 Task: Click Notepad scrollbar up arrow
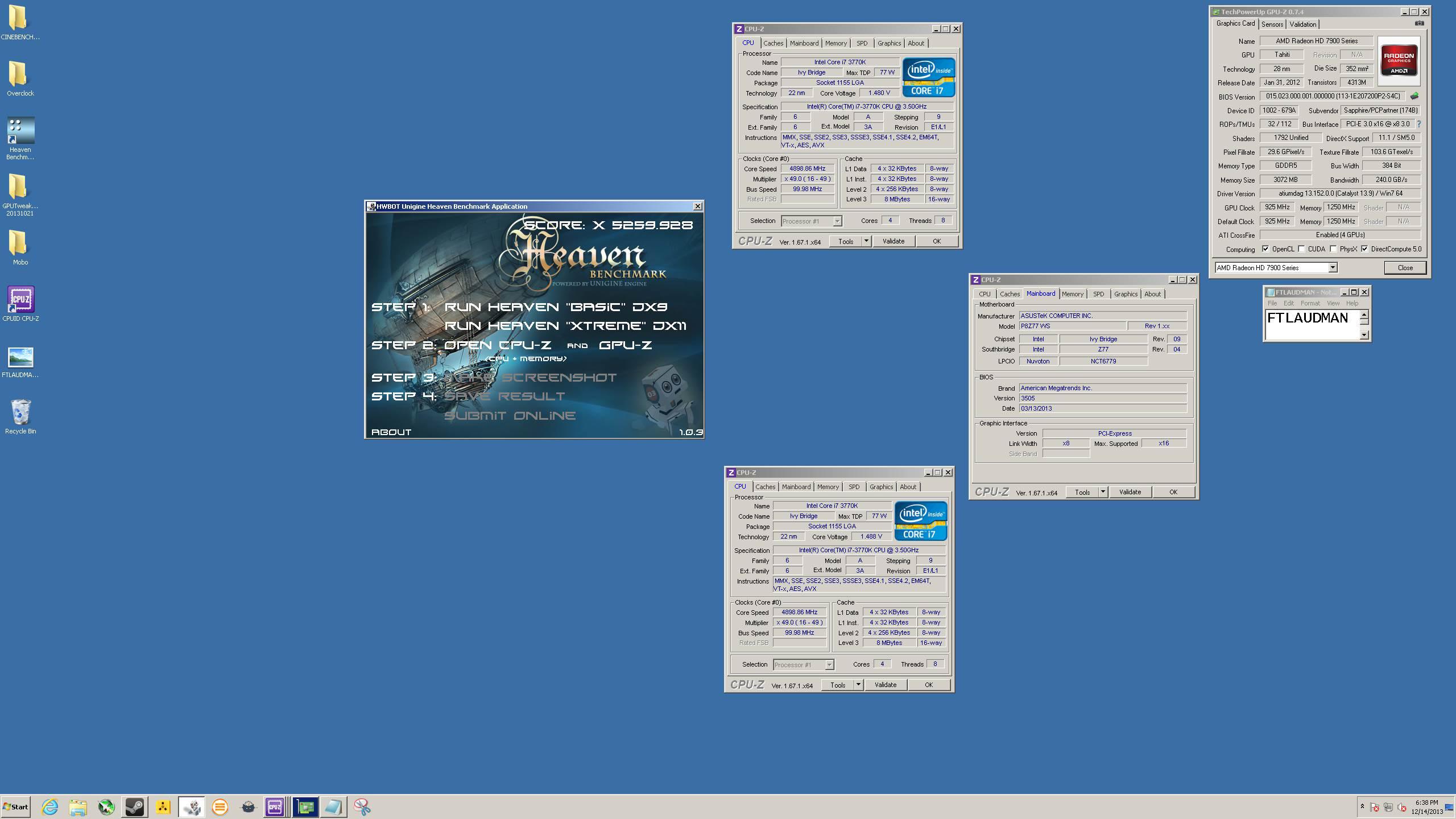1364,314
